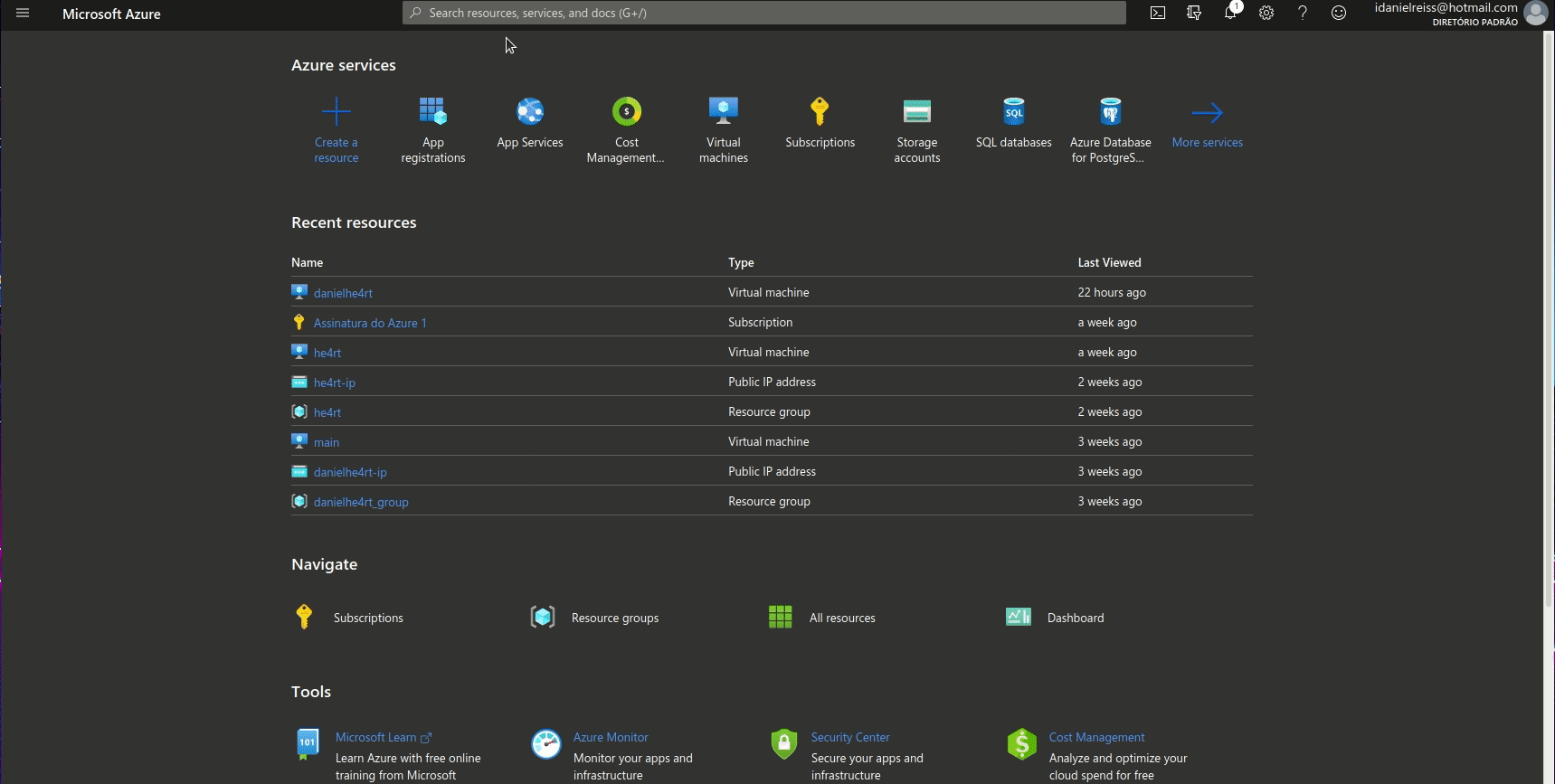Click the '22 hours ago' cell
The height and width of the screenshot is (784, 1555).
[1112, 292]
